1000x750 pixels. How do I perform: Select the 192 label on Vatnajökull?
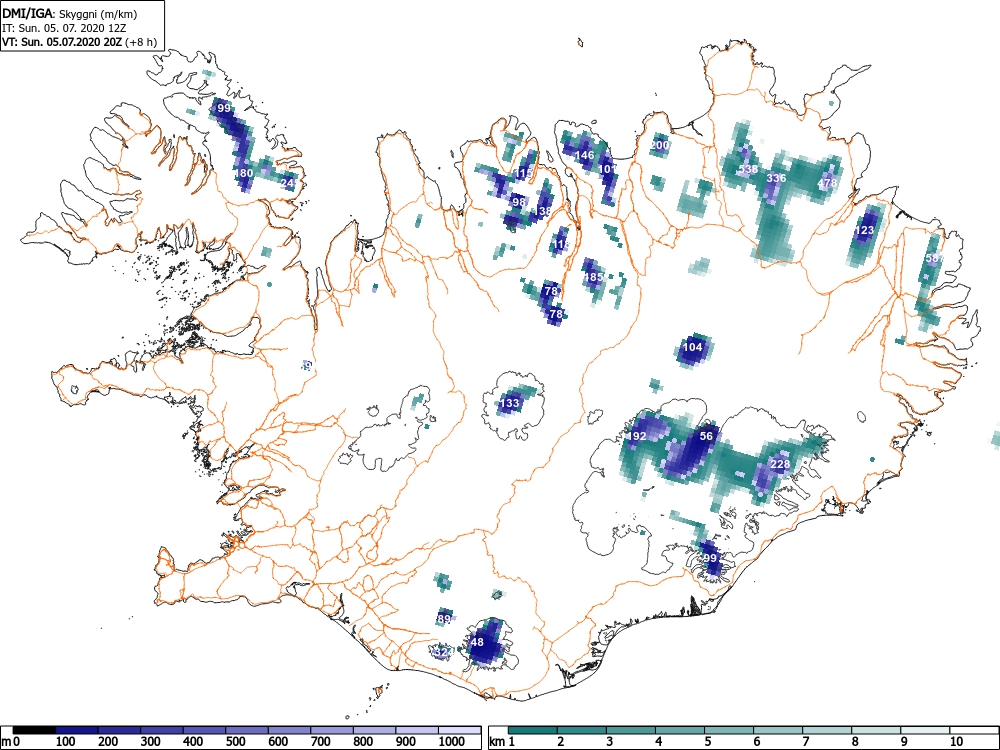(x=637, y=436)
